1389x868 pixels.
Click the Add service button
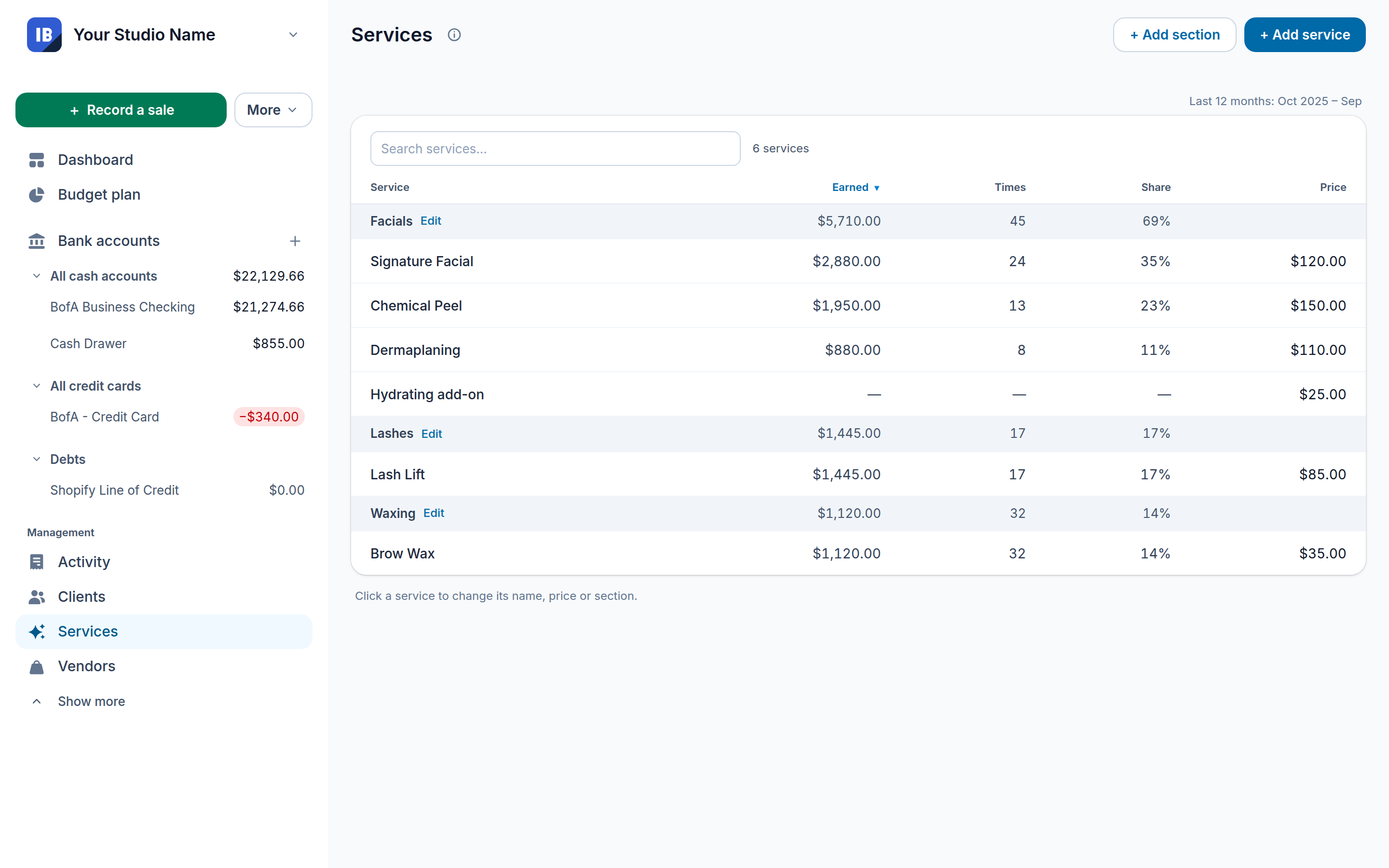pyautogui.click(x=1305, y=34)
